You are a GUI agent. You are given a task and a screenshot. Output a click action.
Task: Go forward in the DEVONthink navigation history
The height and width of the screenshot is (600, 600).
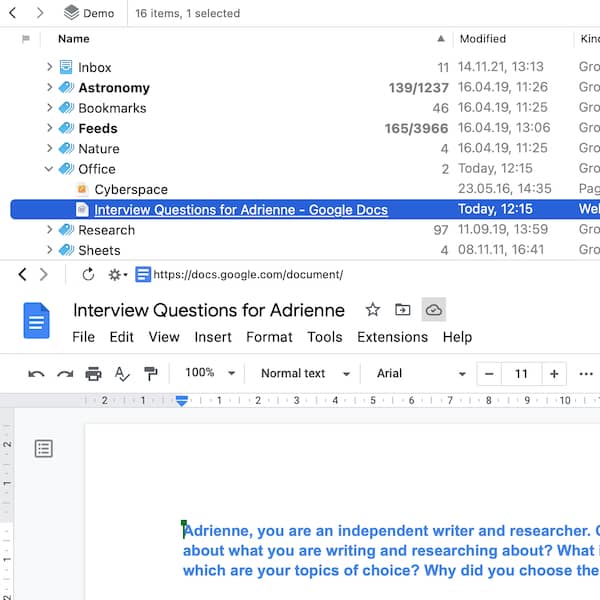coord(40,13)
